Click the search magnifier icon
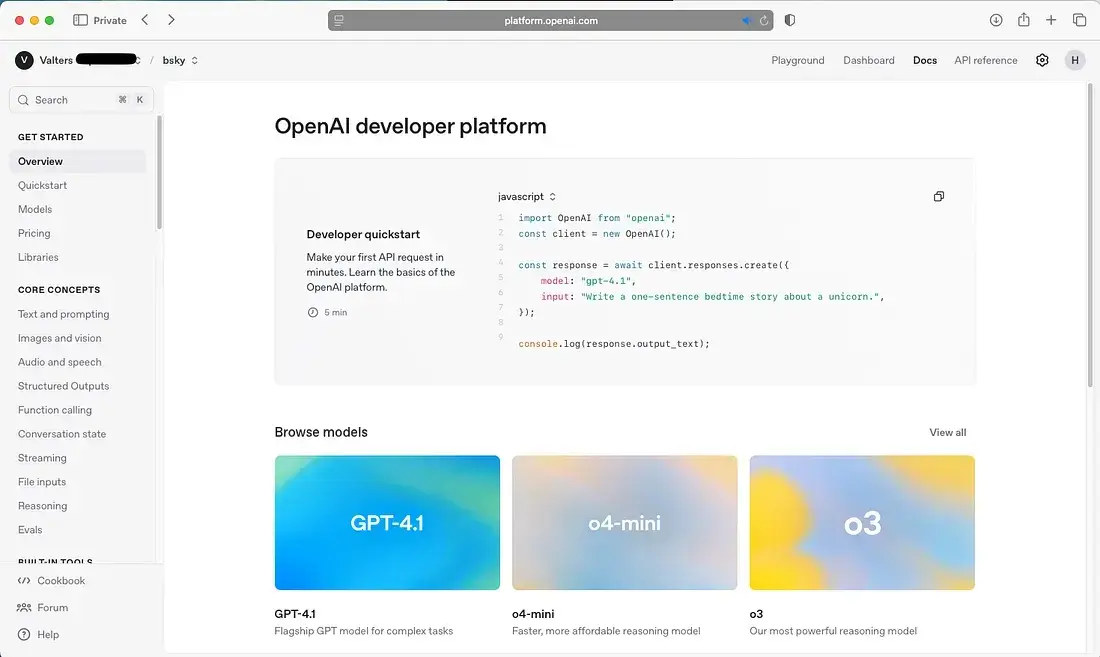The height and width of the screenshot is (657, 1100). coord(23,100)
